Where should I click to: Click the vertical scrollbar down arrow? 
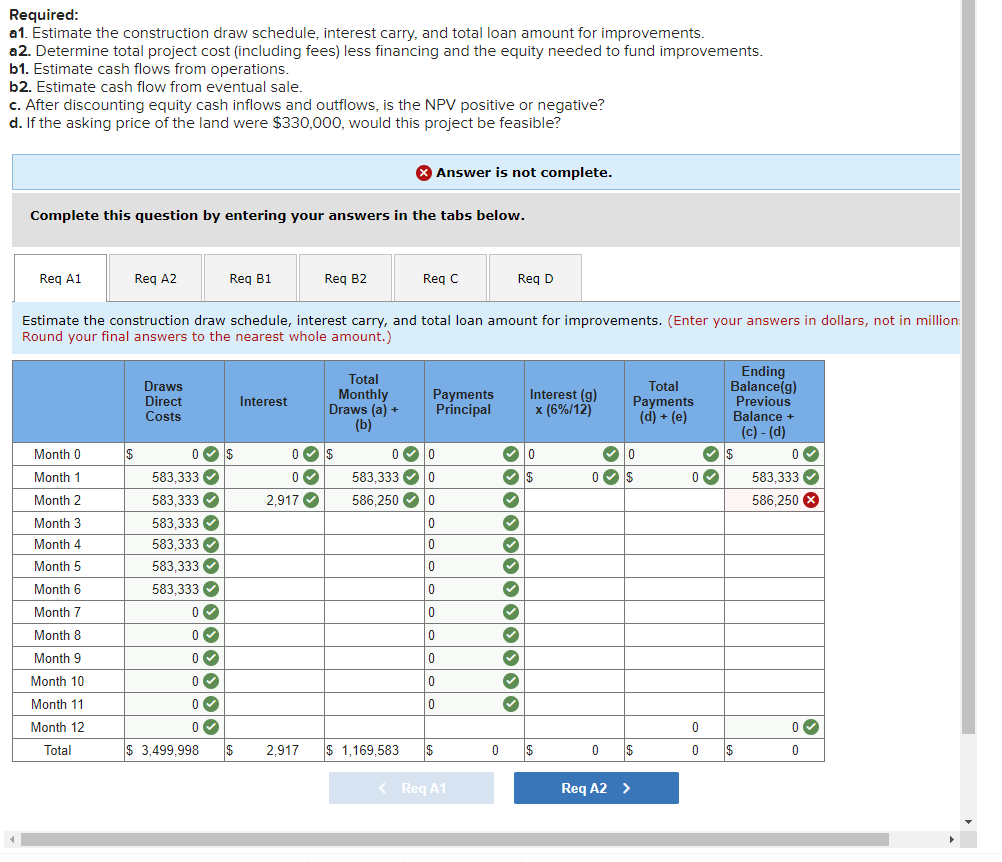(x=969, y=822)
